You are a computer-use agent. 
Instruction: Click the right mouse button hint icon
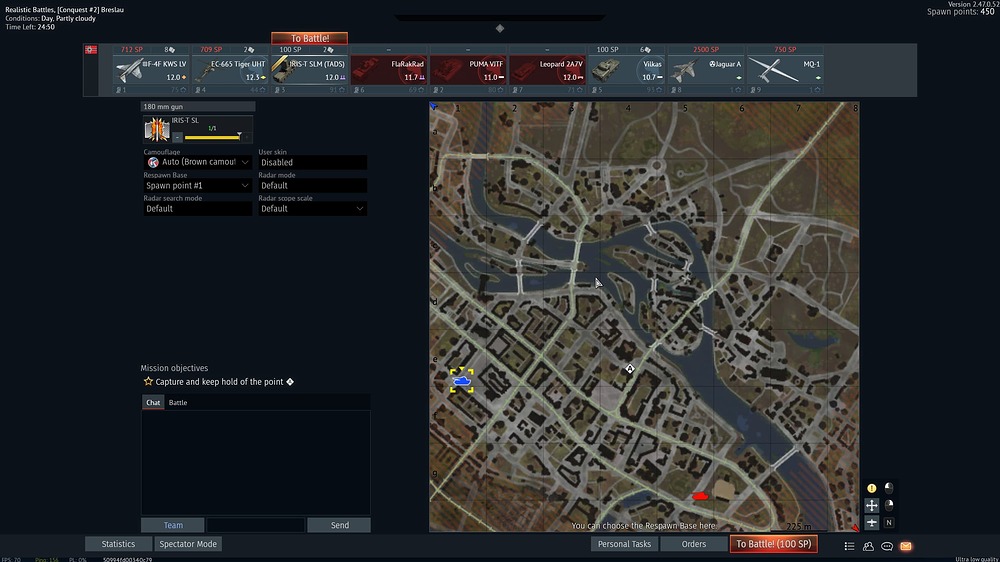coord(889,505)
